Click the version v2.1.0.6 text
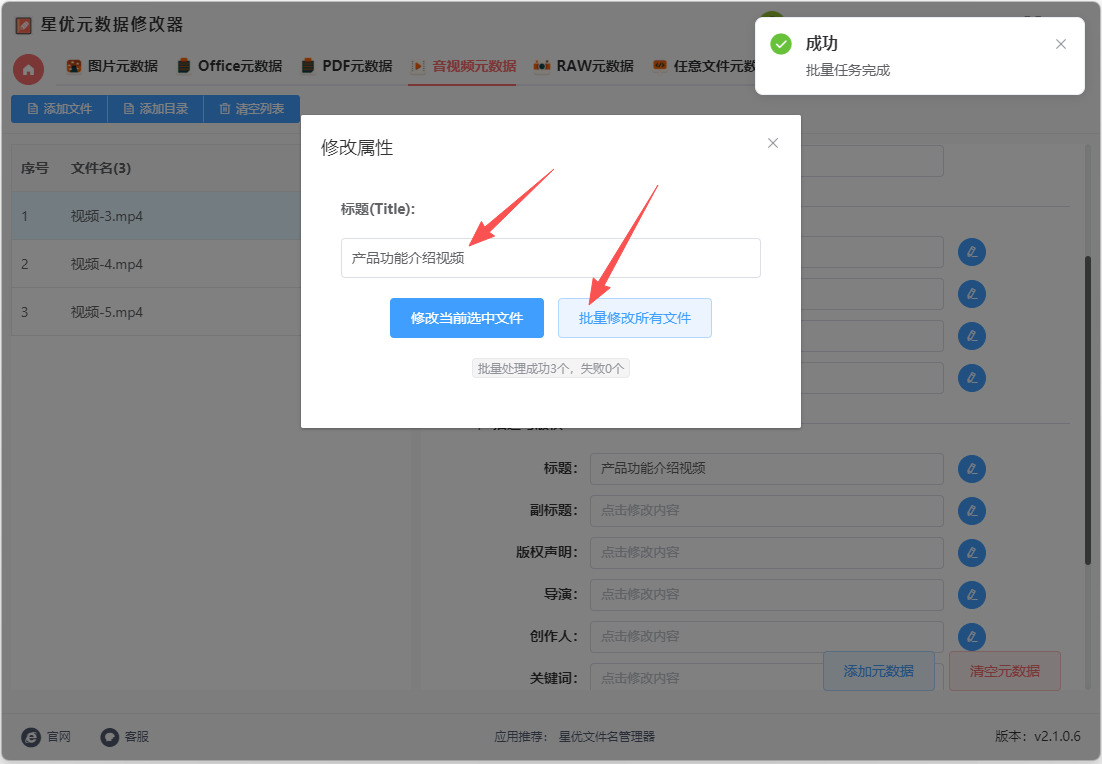The width and height of the screenshot is (1102, 764). [x=1037, y=737]
